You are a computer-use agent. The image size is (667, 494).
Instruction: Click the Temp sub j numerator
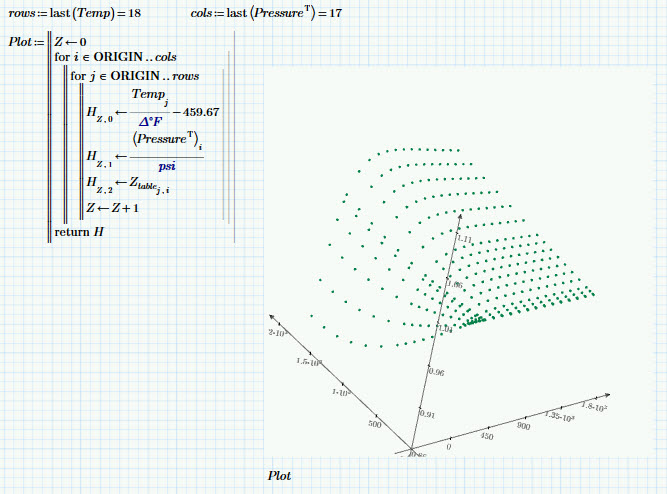pos(149,97)
